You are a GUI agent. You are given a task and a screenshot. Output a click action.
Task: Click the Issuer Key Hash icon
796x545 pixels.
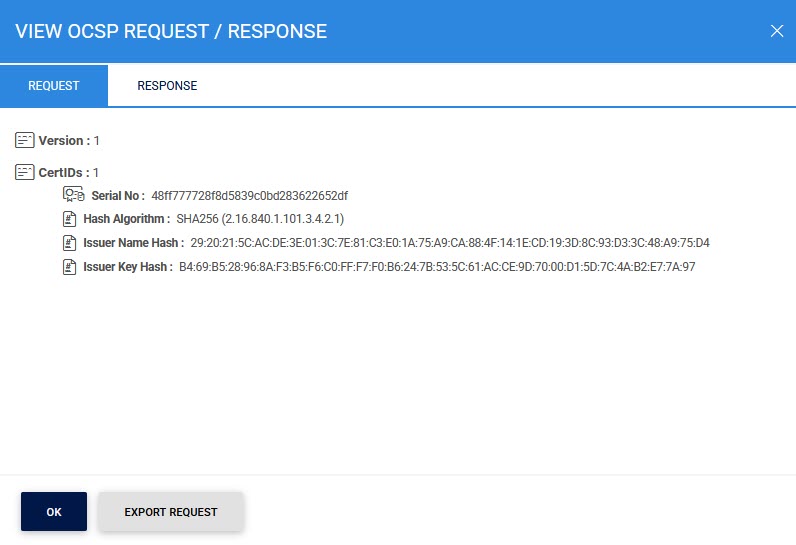[70, 267]
